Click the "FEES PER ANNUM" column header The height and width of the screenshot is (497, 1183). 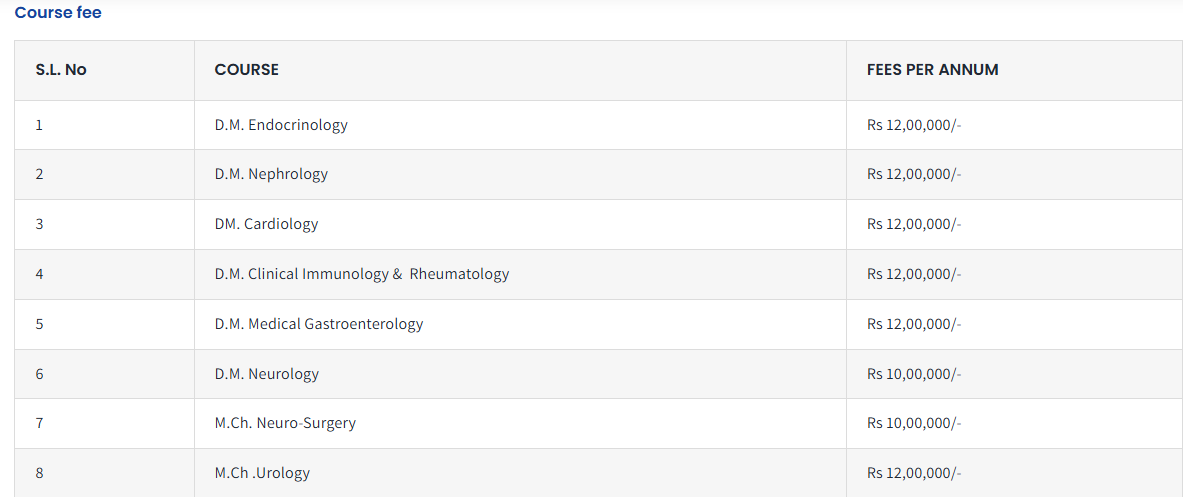(x=932, y=70)
